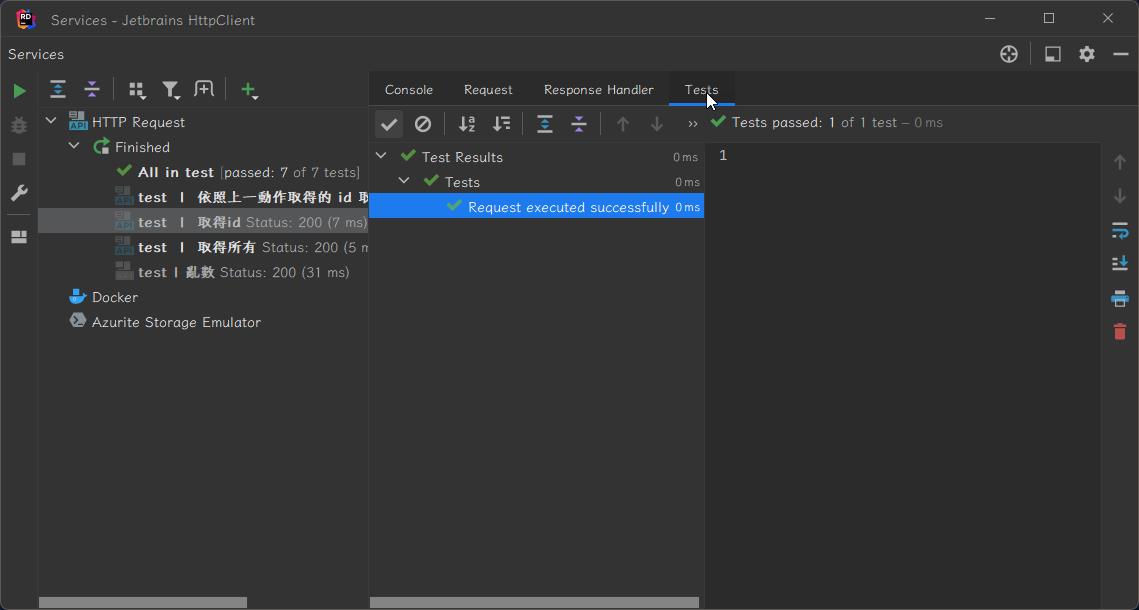Image resolution: width=1139 pixels, height=610 pixels.
Task: Click Tests passed: 1 of 1 status text
Action: click(x=837, y=123)
